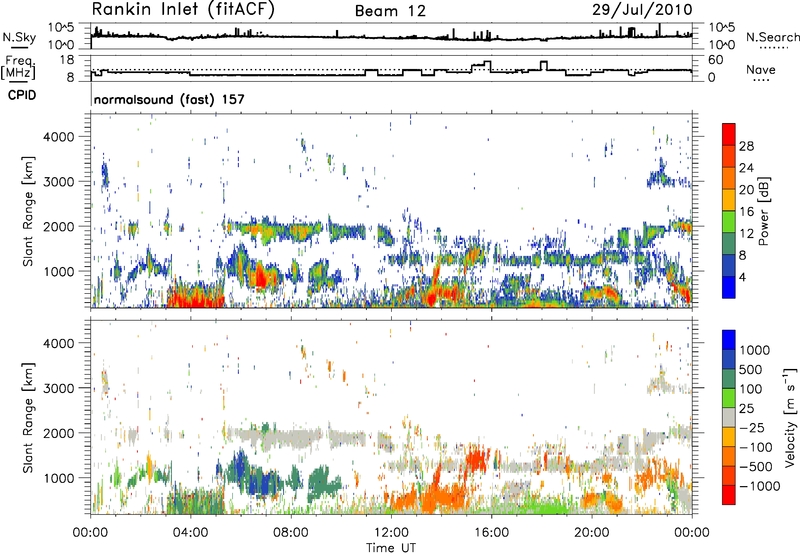Click the strong red echo near 04:00 in power panel
Image resolution: width=800 pixels, height=554 pixels.
pos(194,297)
